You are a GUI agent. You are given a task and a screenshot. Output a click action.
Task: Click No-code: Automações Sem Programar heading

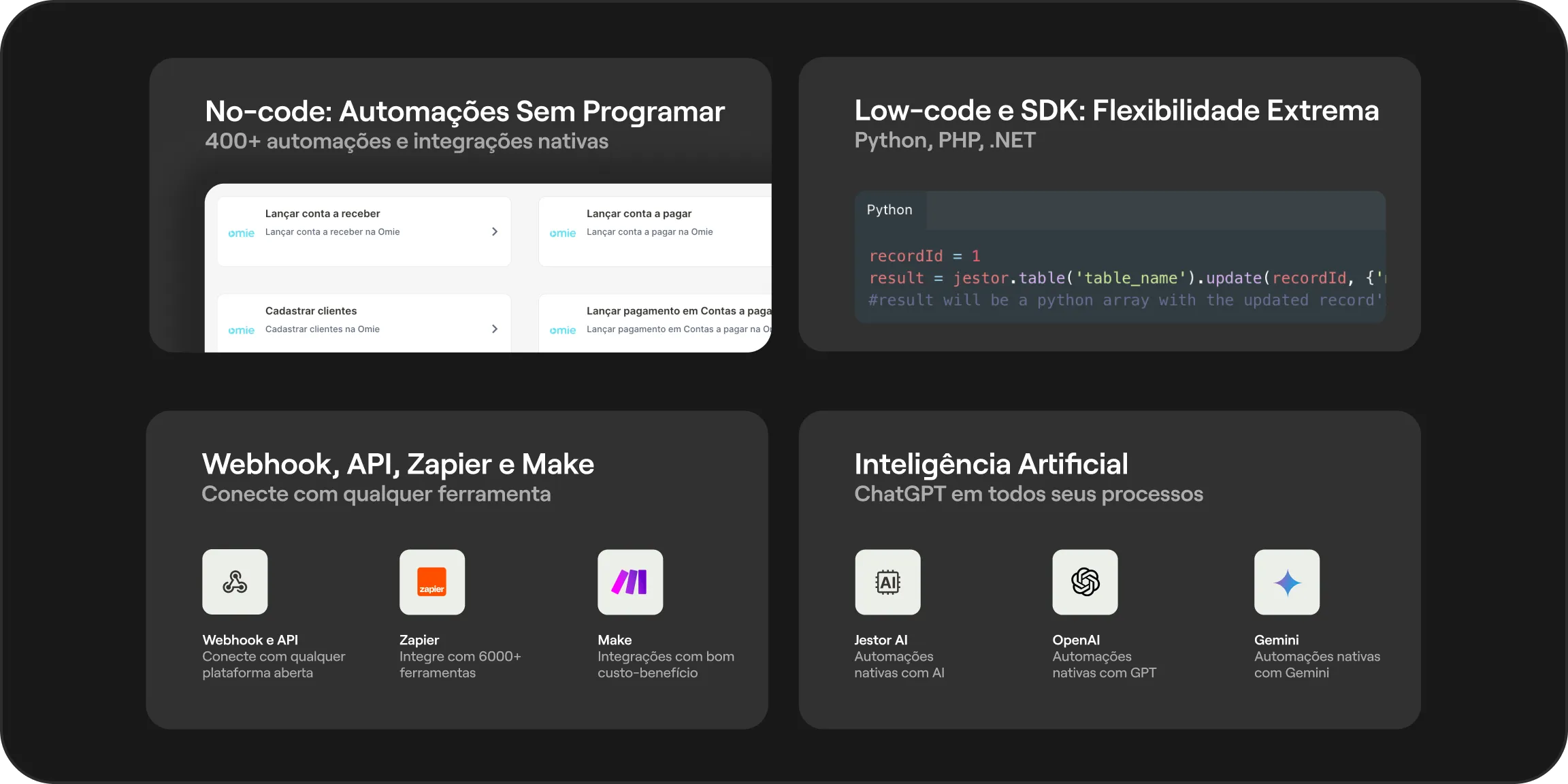click(x=465, y=112)
